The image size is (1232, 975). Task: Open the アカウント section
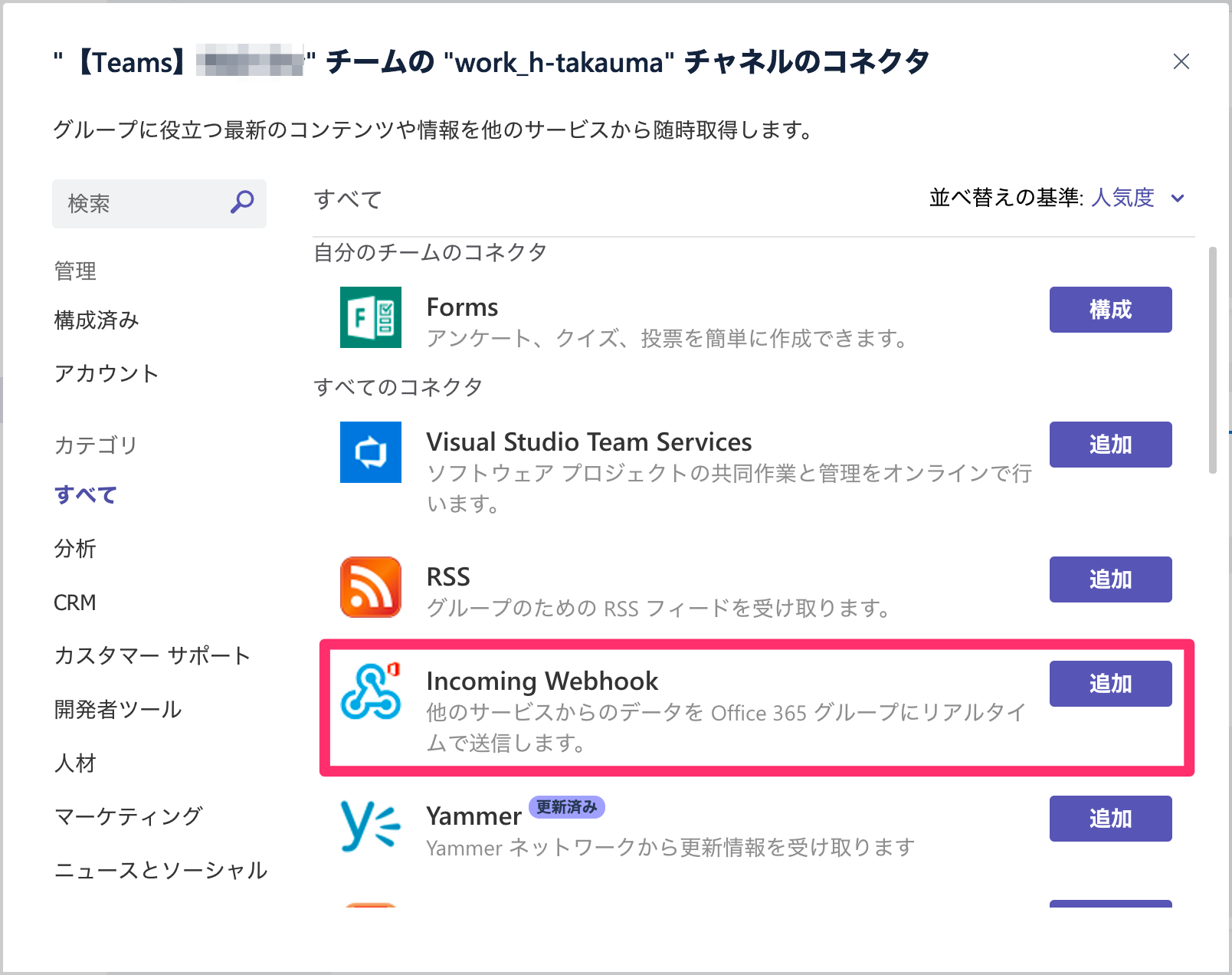106,373
